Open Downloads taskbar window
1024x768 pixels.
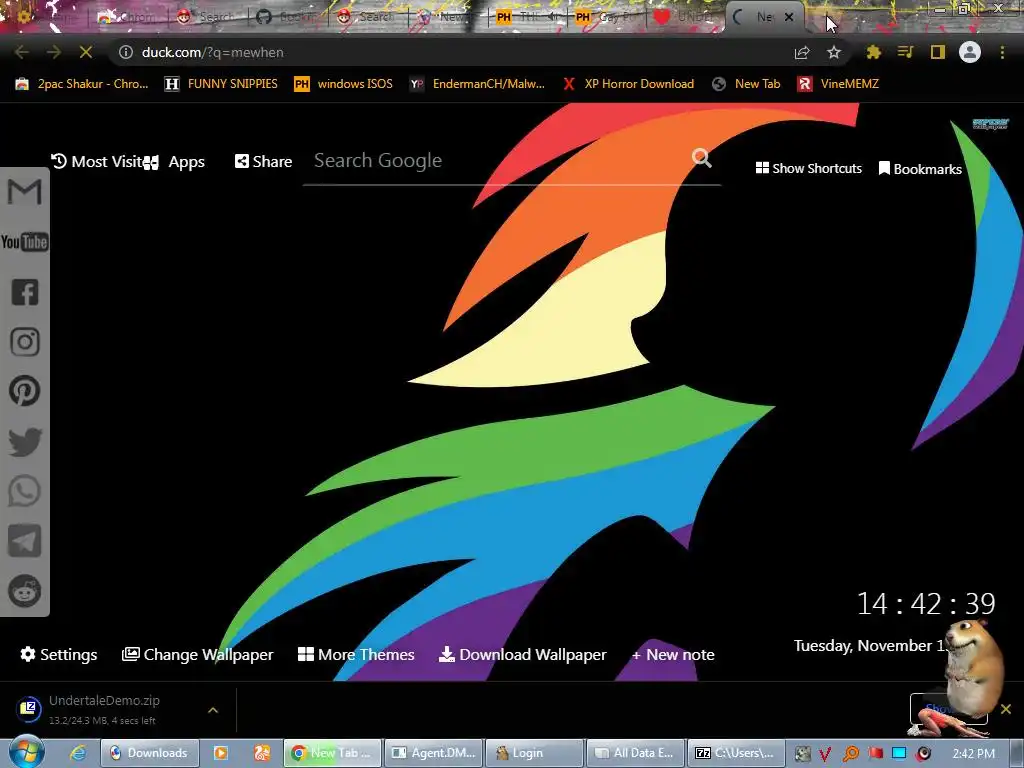point(148,753)
